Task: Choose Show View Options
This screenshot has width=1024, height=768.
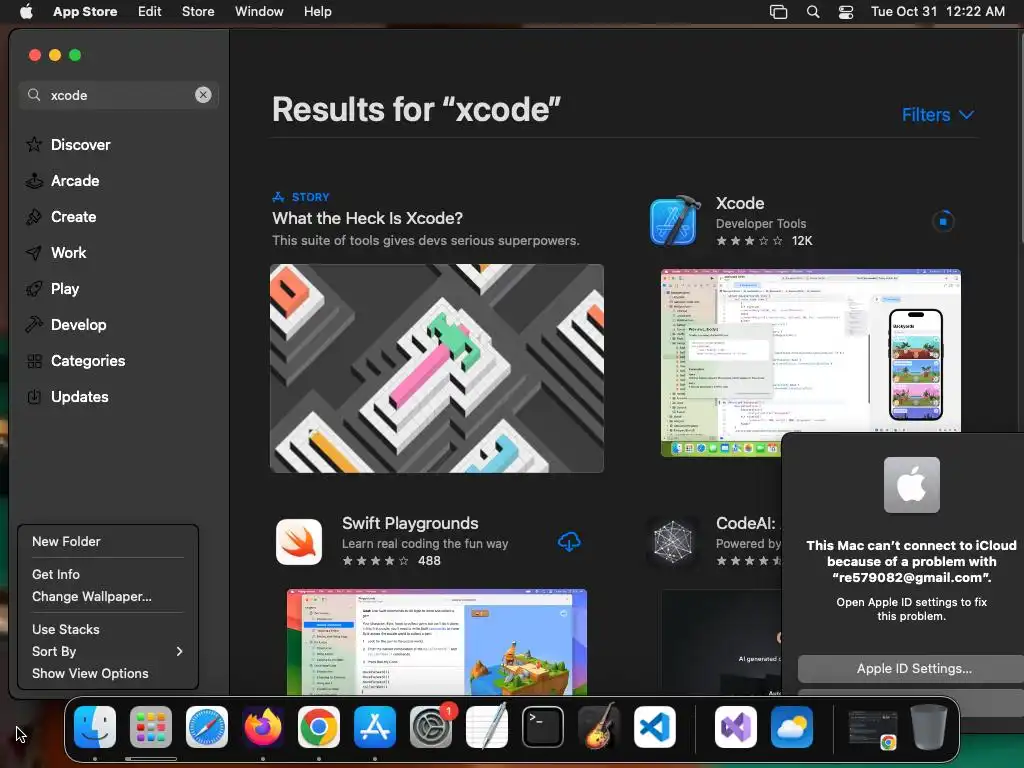Action: pyautogui.click(x=108, y=673)
